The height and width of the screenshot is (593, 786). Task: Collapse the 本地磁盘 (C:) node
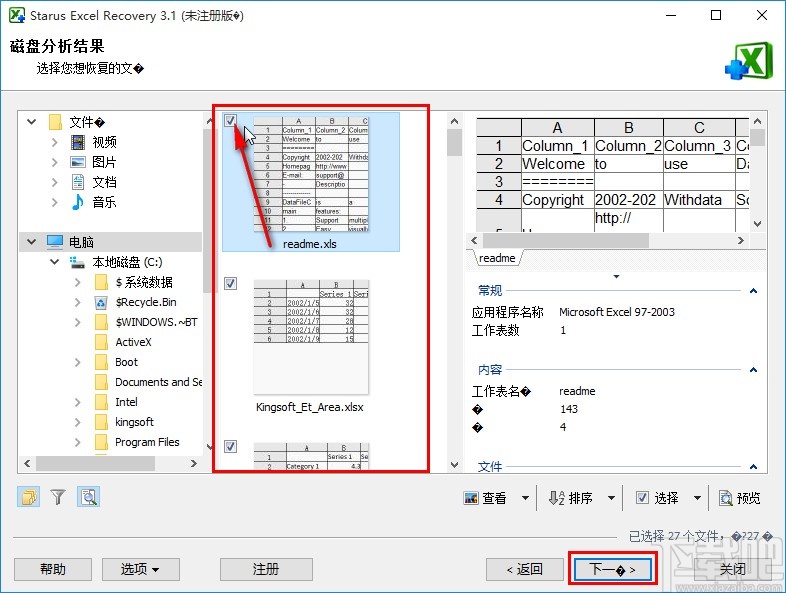tap(55, 262)
